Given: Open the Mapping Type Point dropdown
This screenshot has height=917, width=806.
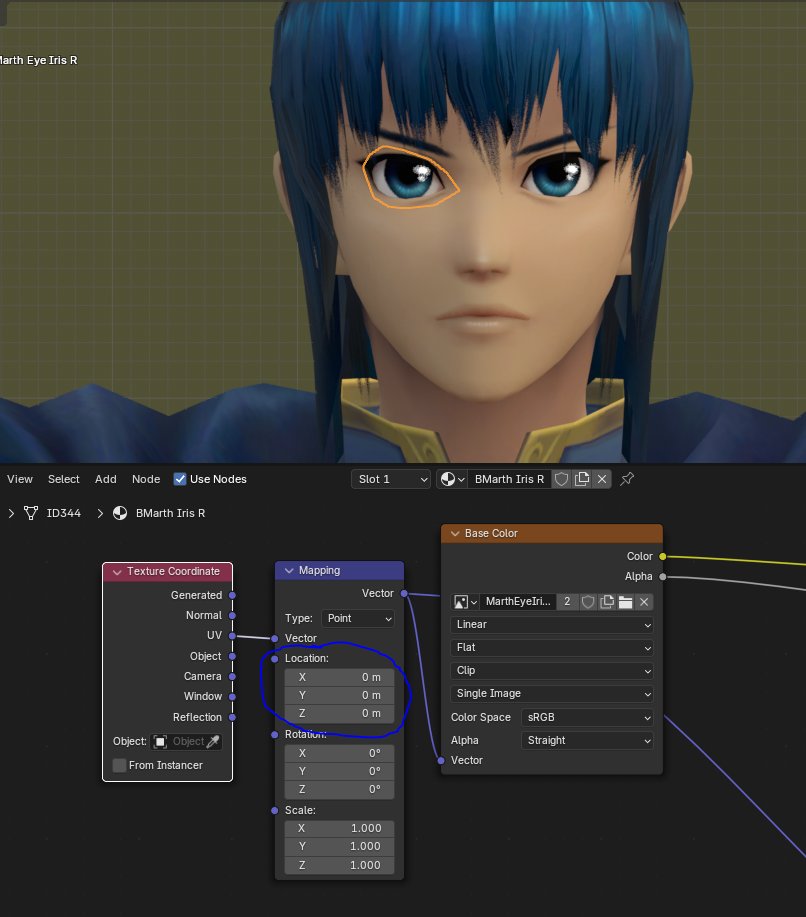Looking at the screenshot, I should (358, 618).
